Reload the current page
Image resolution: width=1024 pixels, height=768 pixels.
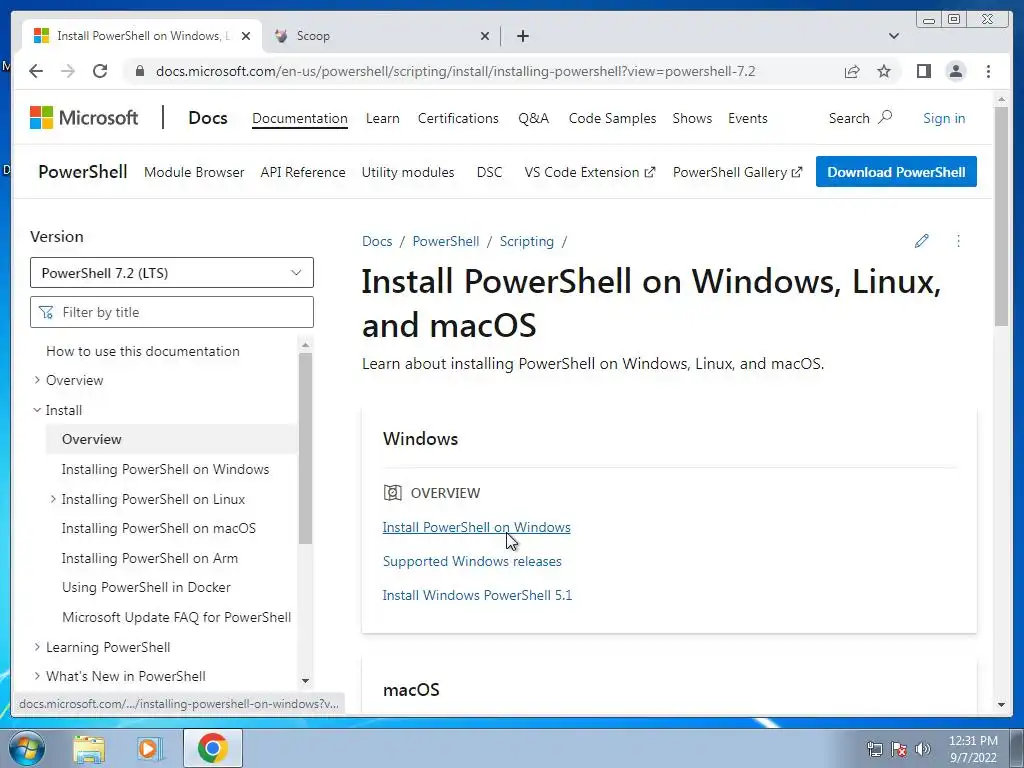[x=100, y=71]
